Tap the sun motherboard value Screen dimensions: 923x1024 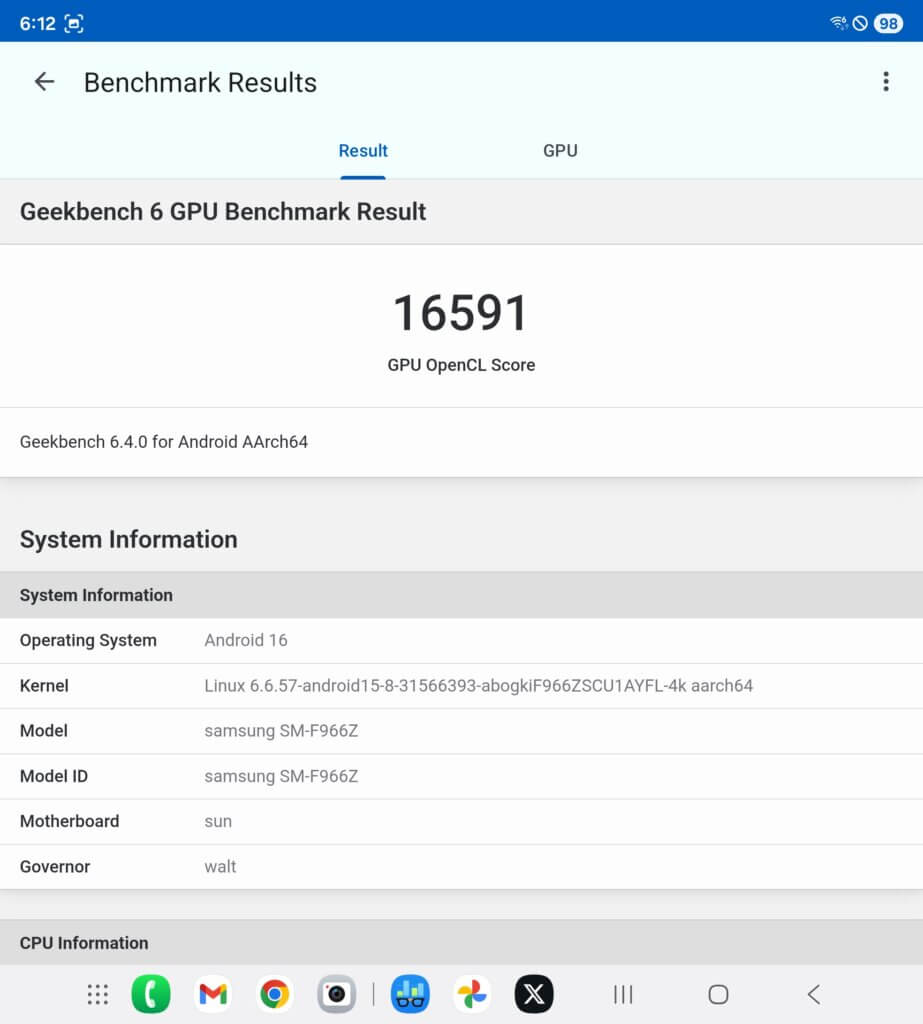(218, 822)
